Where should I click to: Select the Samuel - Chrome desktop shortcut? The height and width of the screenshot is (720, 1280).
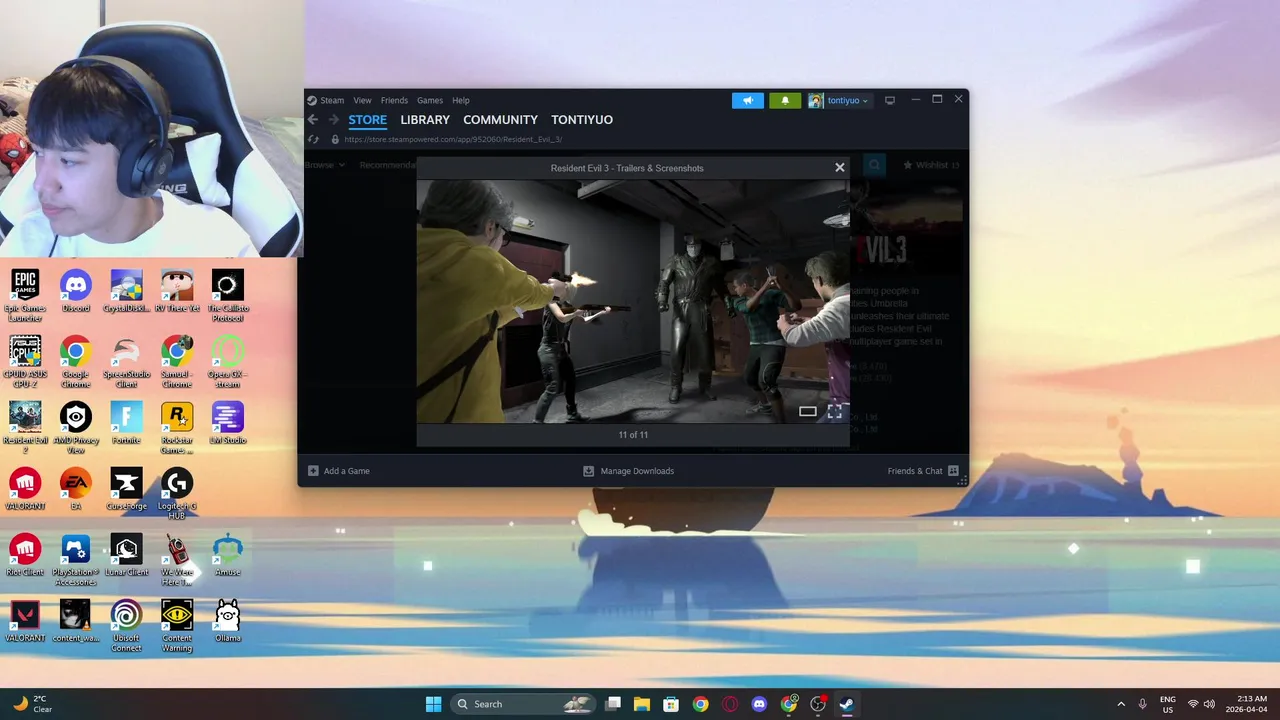click(177, 361)
